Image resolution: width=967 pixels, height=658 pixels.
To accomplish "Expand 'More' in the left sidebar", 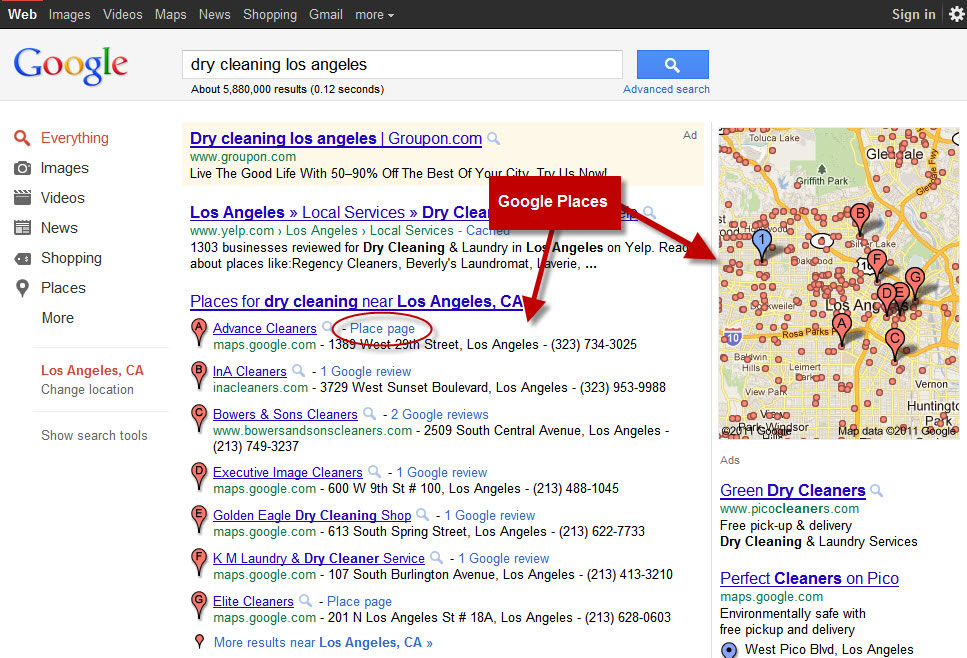I will pos(57,318).
